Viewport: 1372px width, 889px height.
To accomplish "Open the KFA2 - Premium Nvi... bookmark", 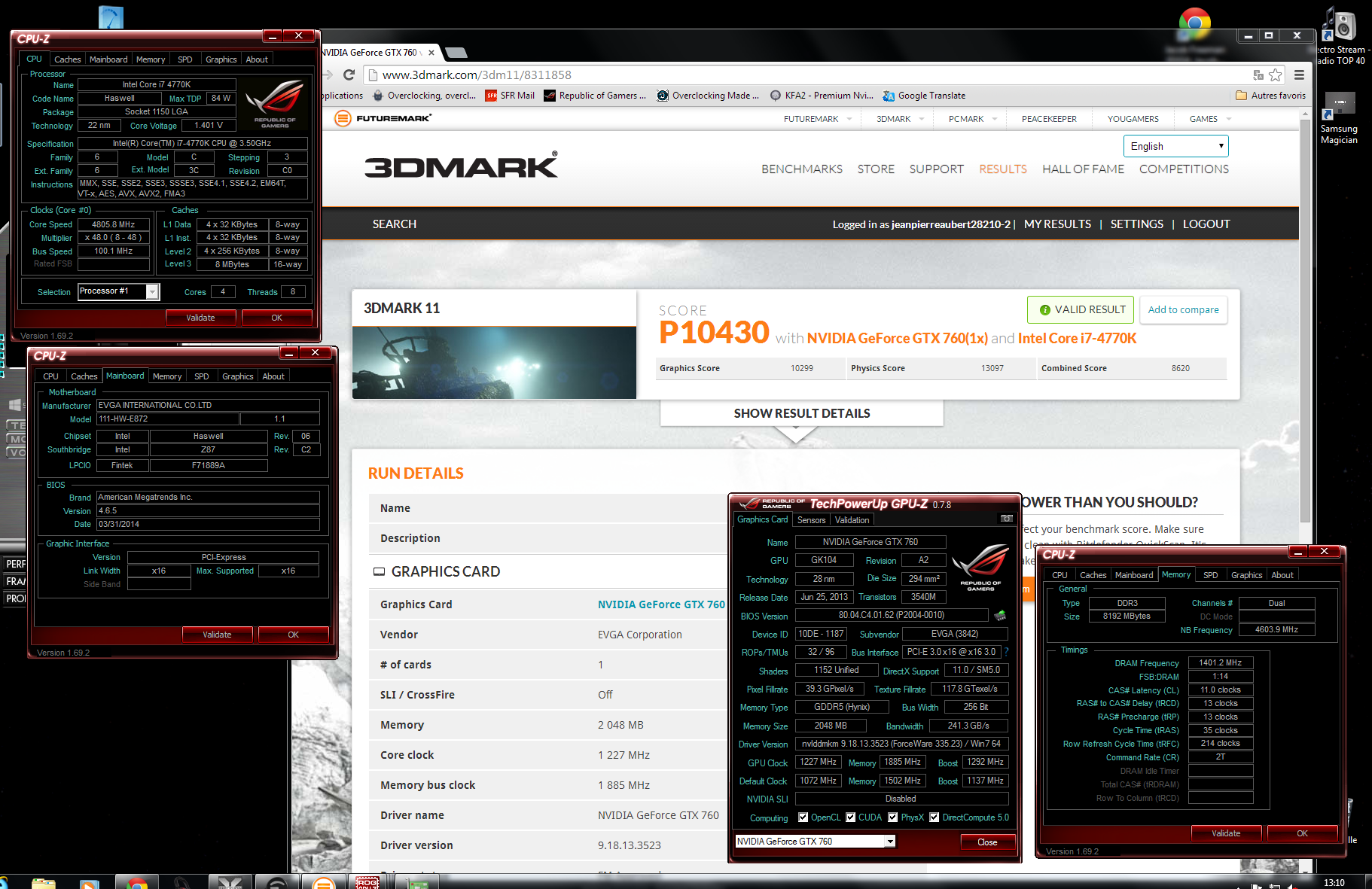I will 822,96.
